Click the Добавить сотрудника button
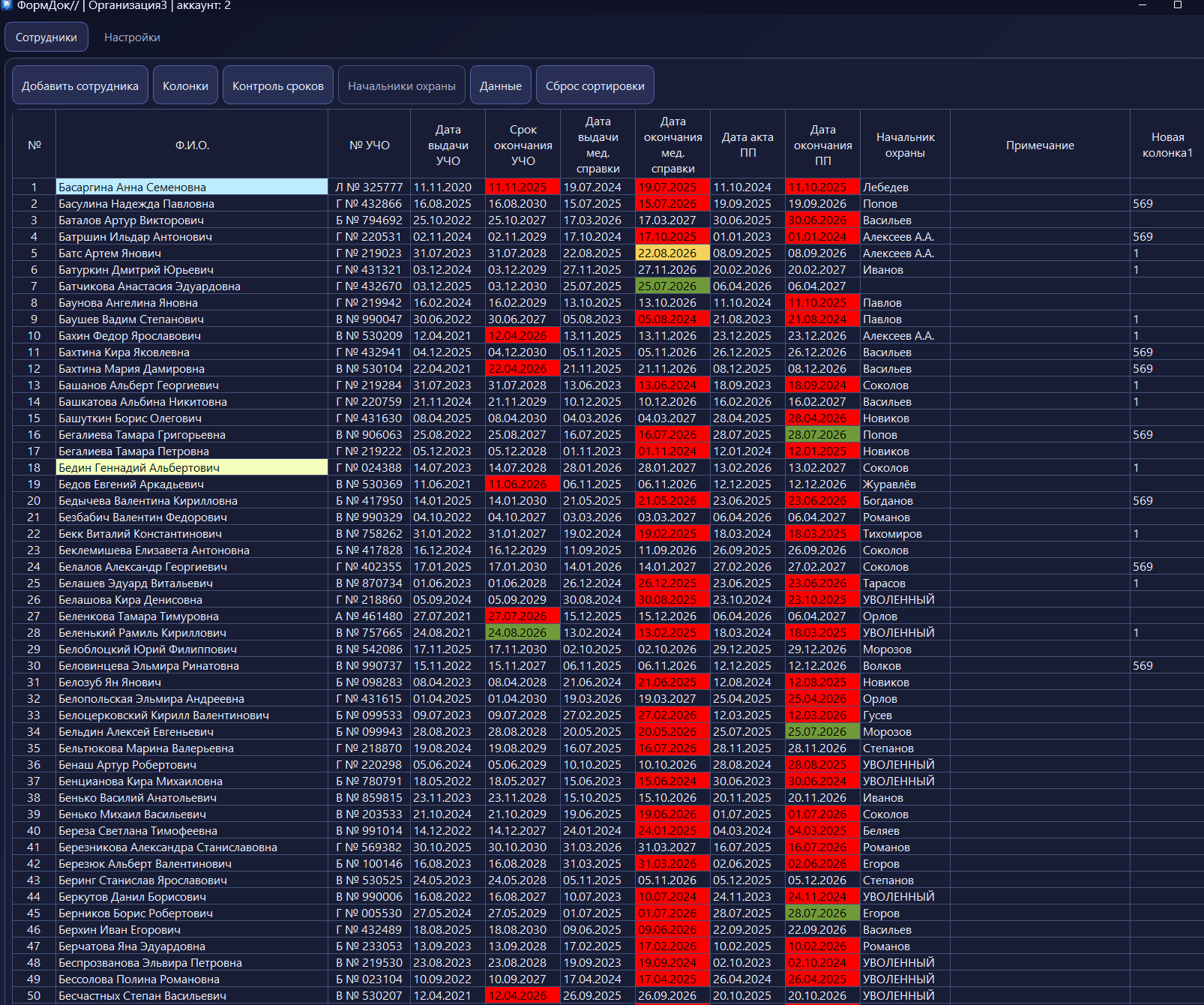 [x=80, y=86]
